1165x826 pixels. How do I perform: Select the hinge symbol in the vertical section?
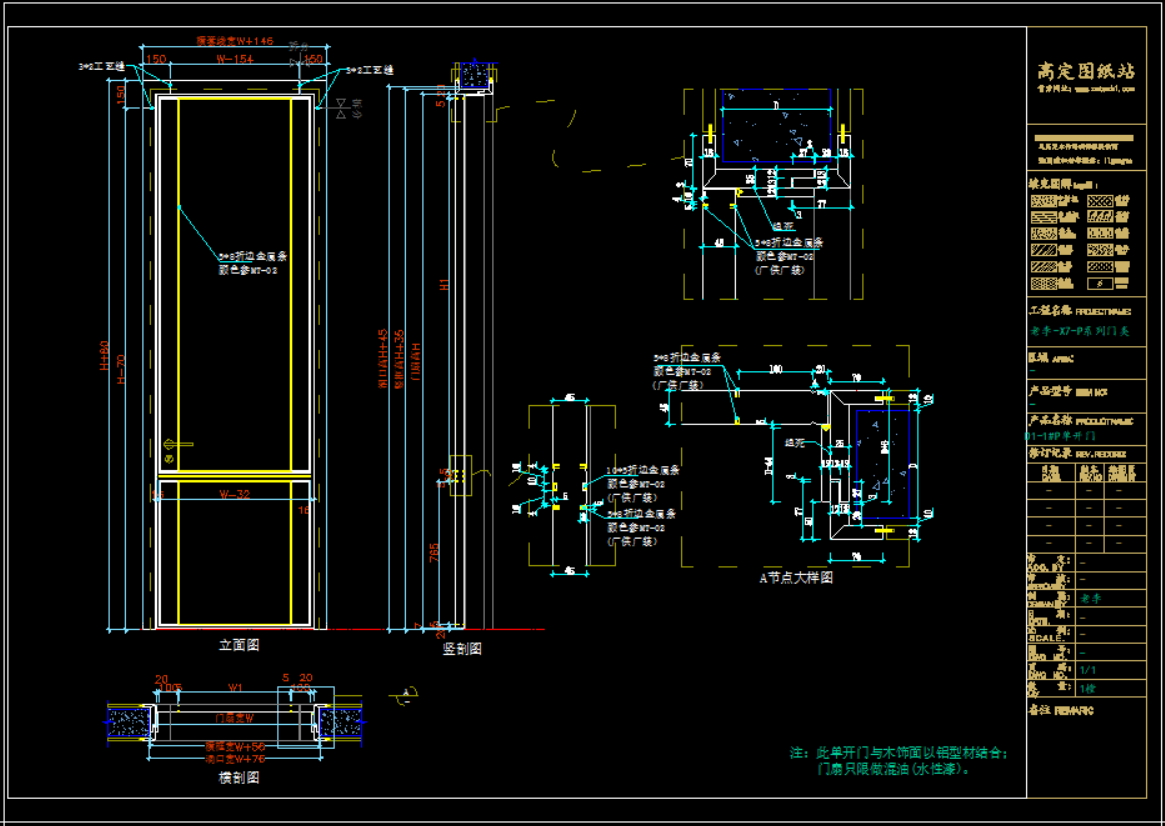[460, 476]
